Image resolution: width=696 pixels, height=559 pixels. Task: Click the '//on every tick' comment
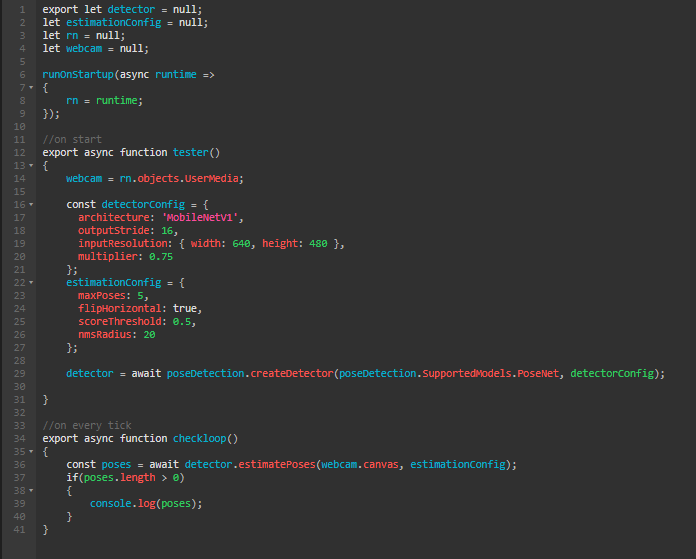[87, 425]
